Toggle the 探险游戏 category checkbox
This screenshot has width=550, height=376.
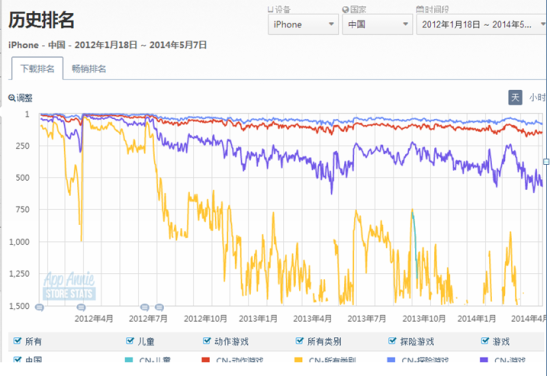[393, 341]
